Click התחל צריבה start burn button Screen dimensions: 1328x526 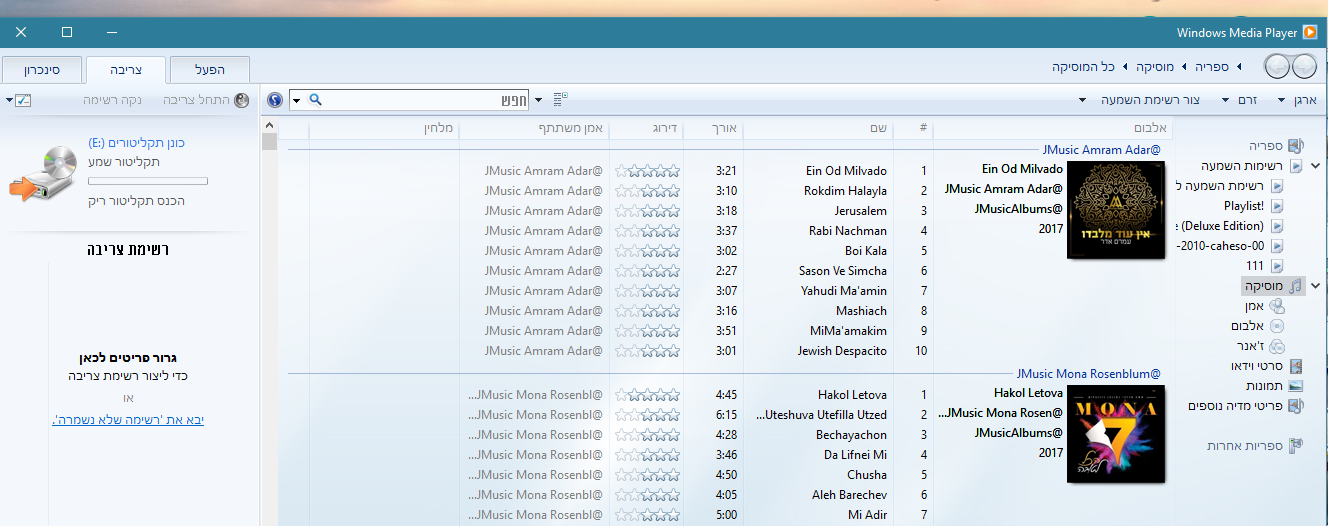pos(206,100)
